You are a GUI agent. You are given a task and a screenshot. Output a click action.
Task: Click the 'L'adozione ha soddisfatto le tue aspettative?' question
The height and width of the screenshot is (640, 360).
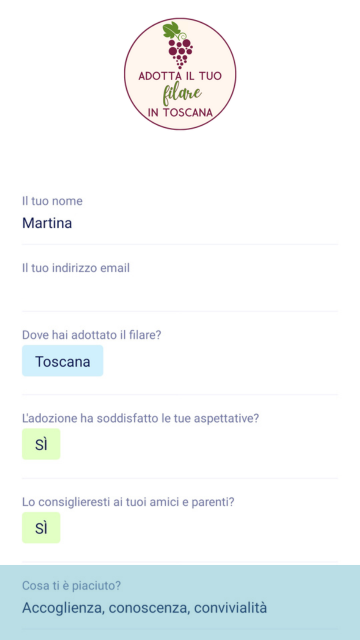[141, 418]
